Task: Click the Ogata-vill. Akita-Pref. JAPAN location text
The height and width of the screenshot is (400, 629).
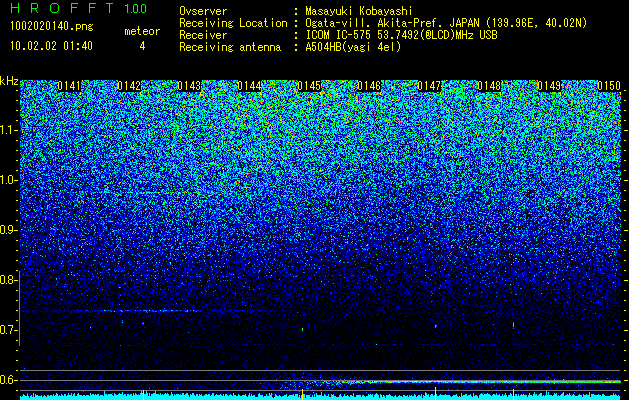Action: pos(446,23)
